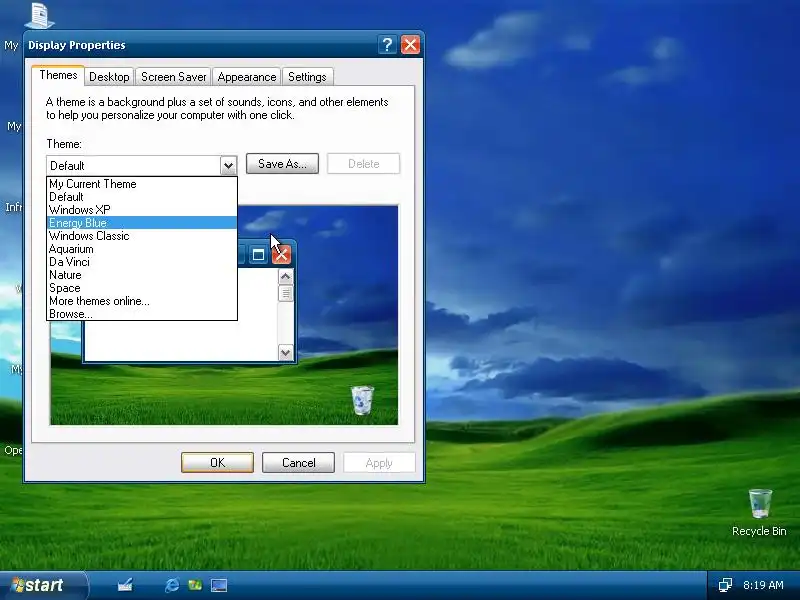Click the preview scrollbar down arrow
This screenshot has width=800, height=600.
point(285,352)
